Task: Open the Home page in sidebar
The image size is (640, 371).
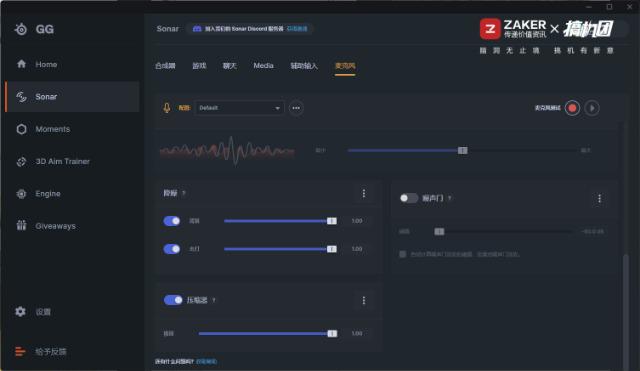Action: tap(37, 64)
